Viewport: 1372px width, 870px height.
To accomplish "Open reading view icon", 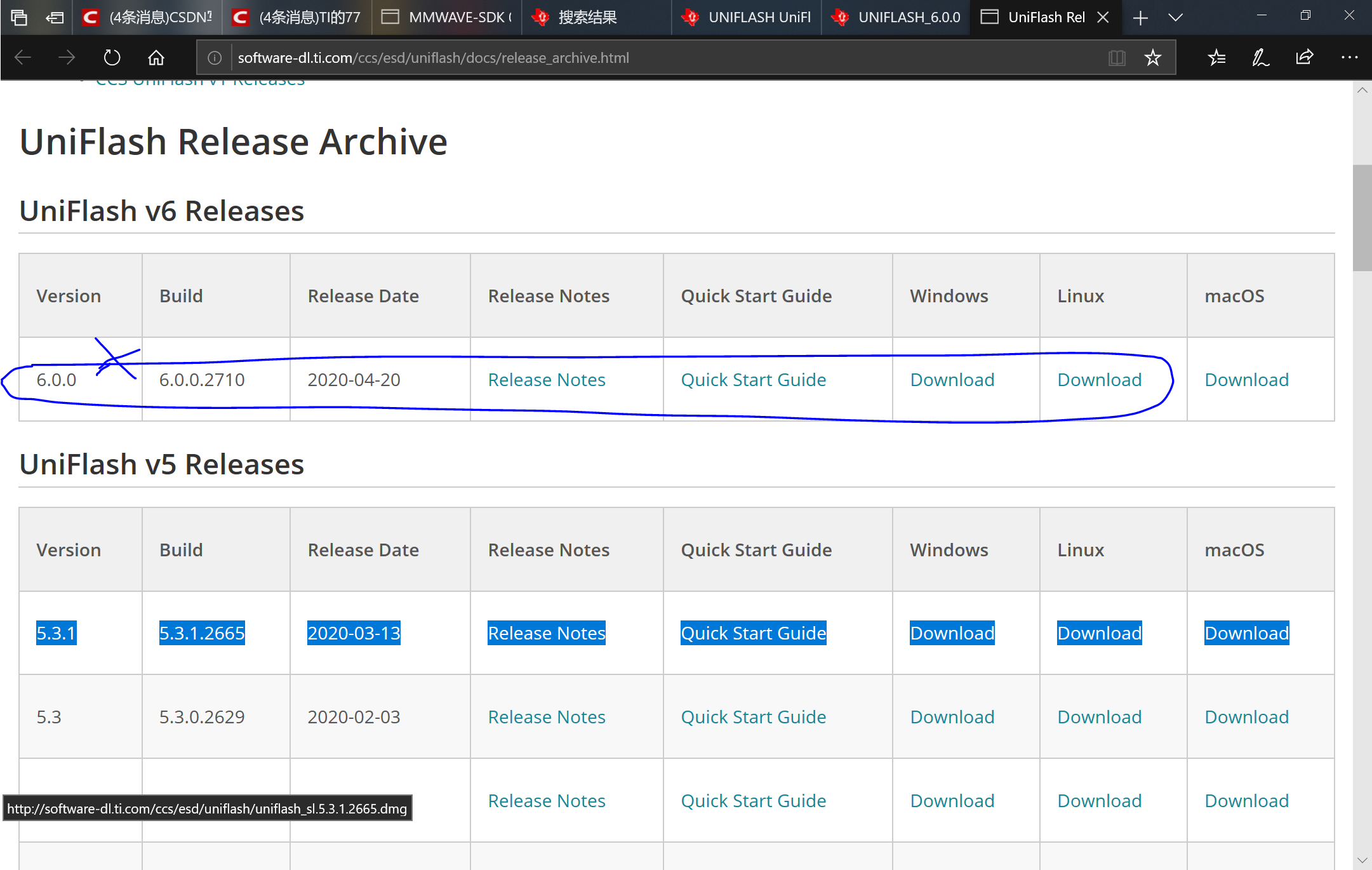I will pyautogui.click(x=1117, y=58).
